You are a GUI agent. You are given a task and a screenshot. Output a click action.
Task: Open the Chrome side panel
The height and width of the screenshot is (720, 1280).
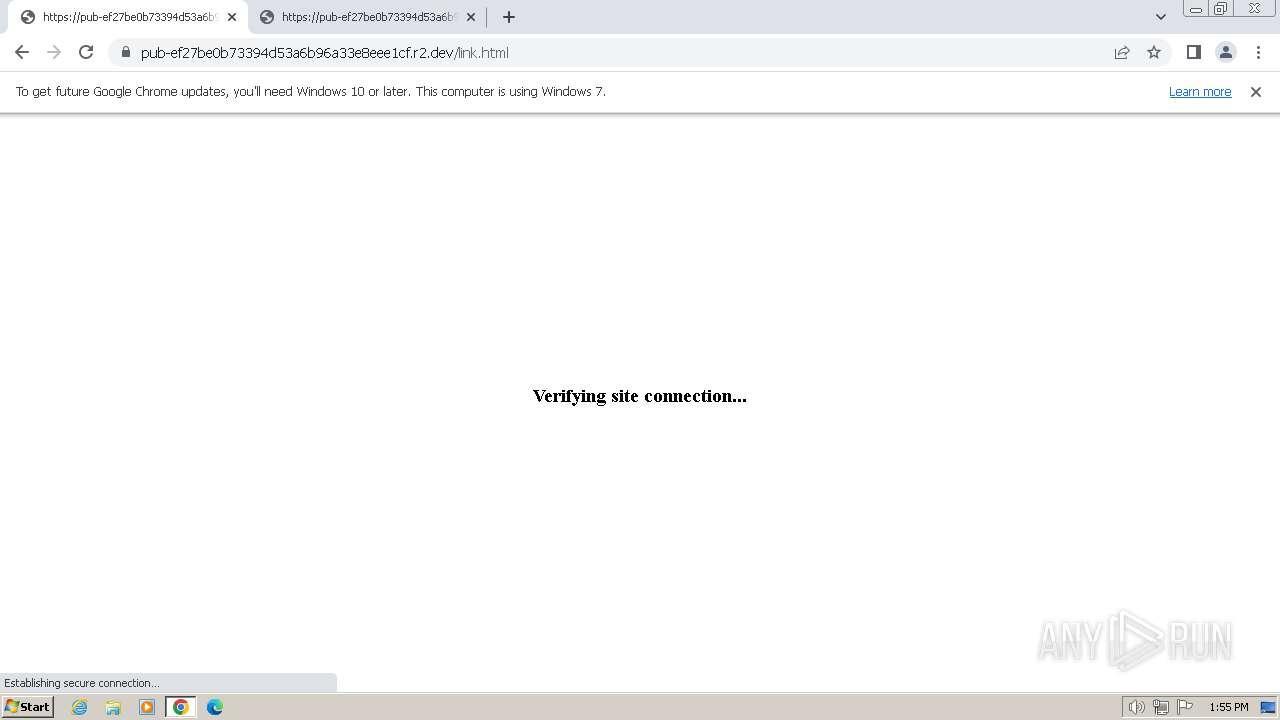[x=1193, y=52]
